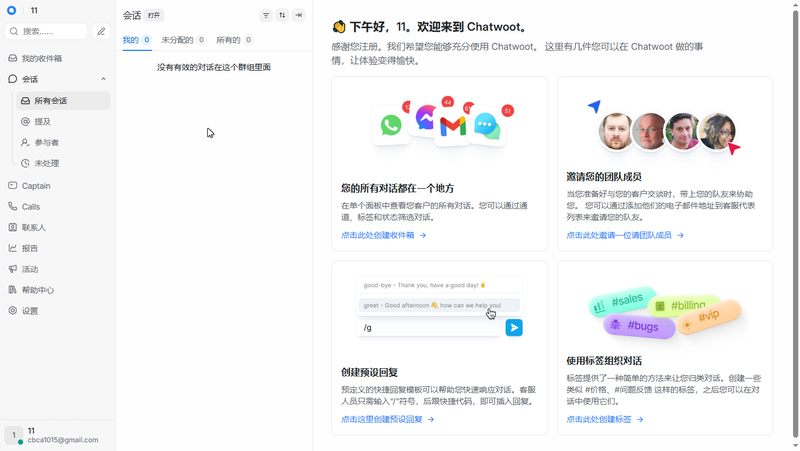Switch to the 我的 tab
Image resolution: width=800 pixels, height=451 pixels.
pos(137,40)
